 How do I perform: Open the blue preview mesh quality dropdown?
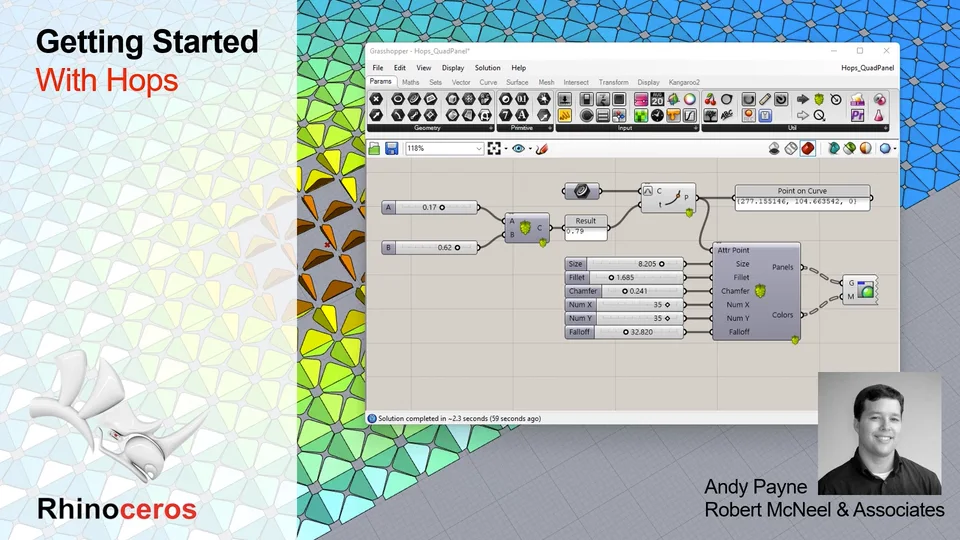coord(894,149)
